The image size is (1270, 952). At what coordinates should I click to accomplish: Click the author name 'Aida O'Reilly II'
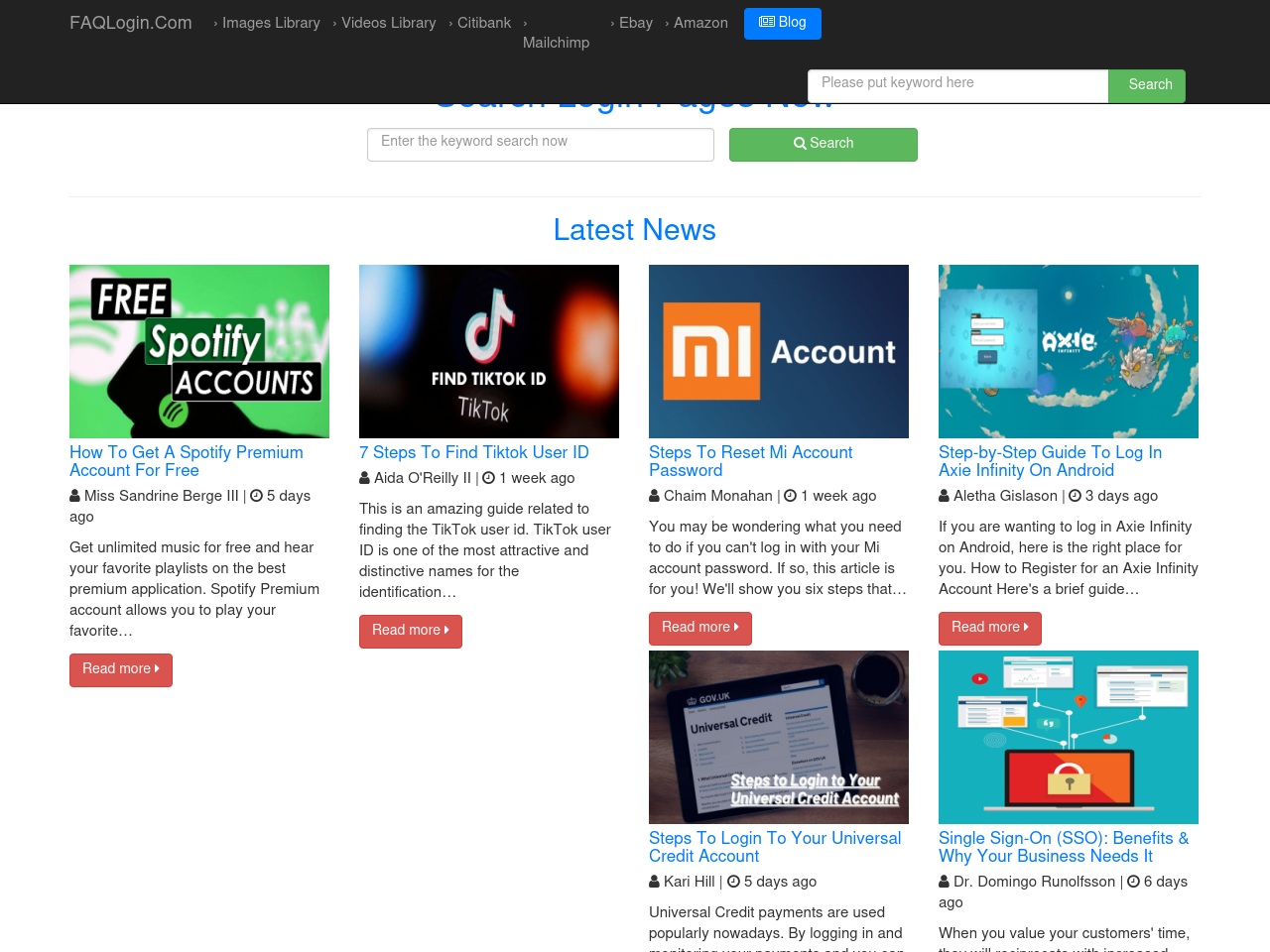click(423, 478)
